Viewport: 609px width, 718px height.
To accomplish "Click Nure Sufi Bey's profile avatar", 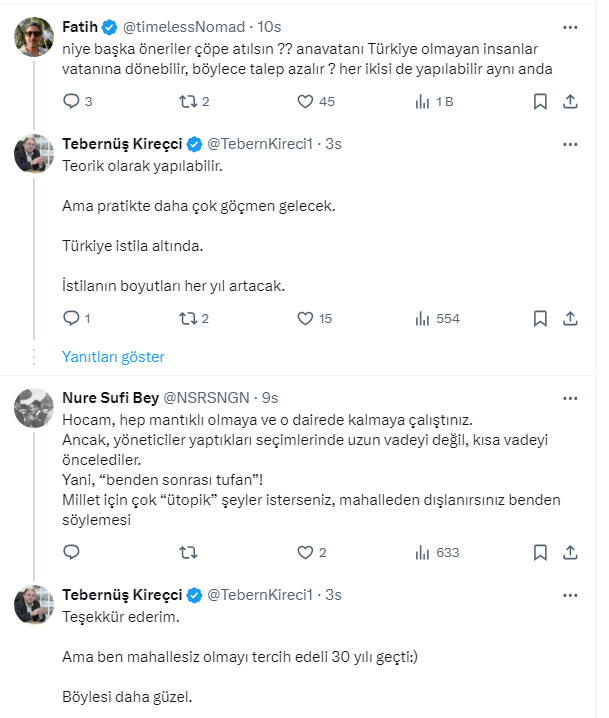I will coord(33,407).
